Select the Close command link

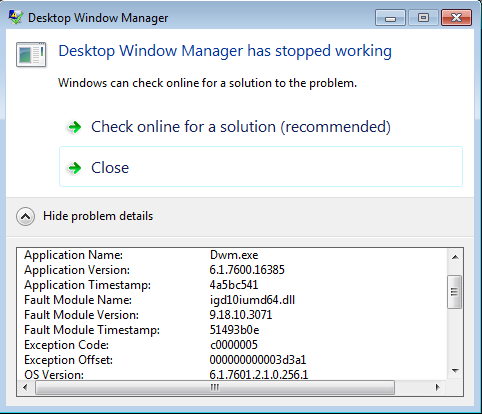tap(261, 167)
